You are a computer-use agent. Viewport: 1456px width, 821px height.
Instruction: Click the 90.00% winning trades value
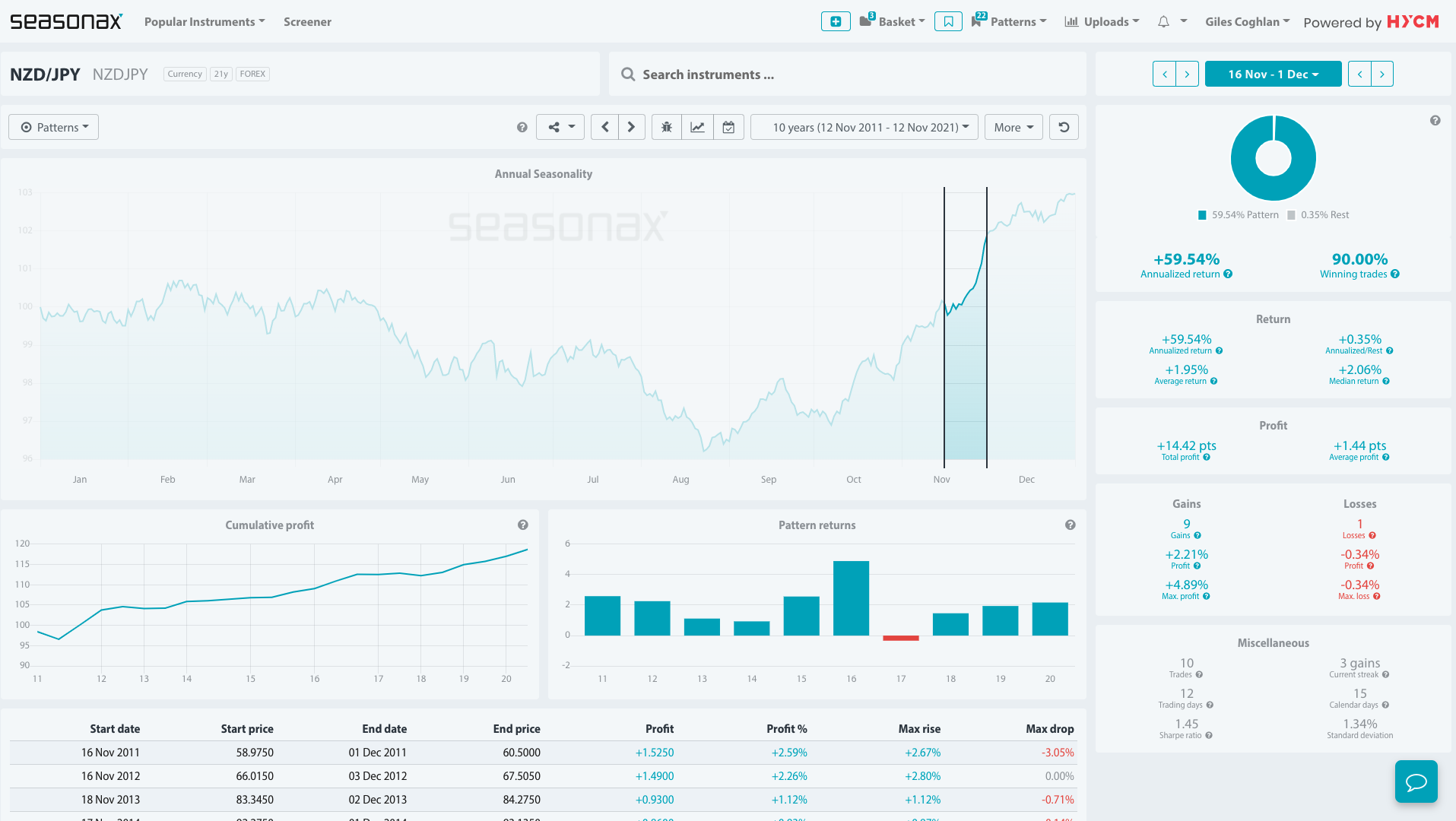(1359, 259)
